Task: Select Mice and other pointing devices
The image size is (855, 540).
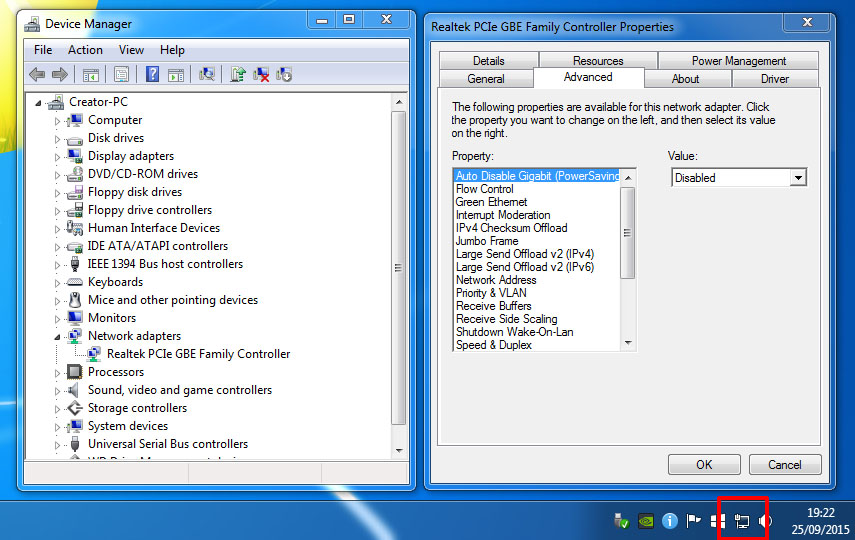Action: coord(173,300)
